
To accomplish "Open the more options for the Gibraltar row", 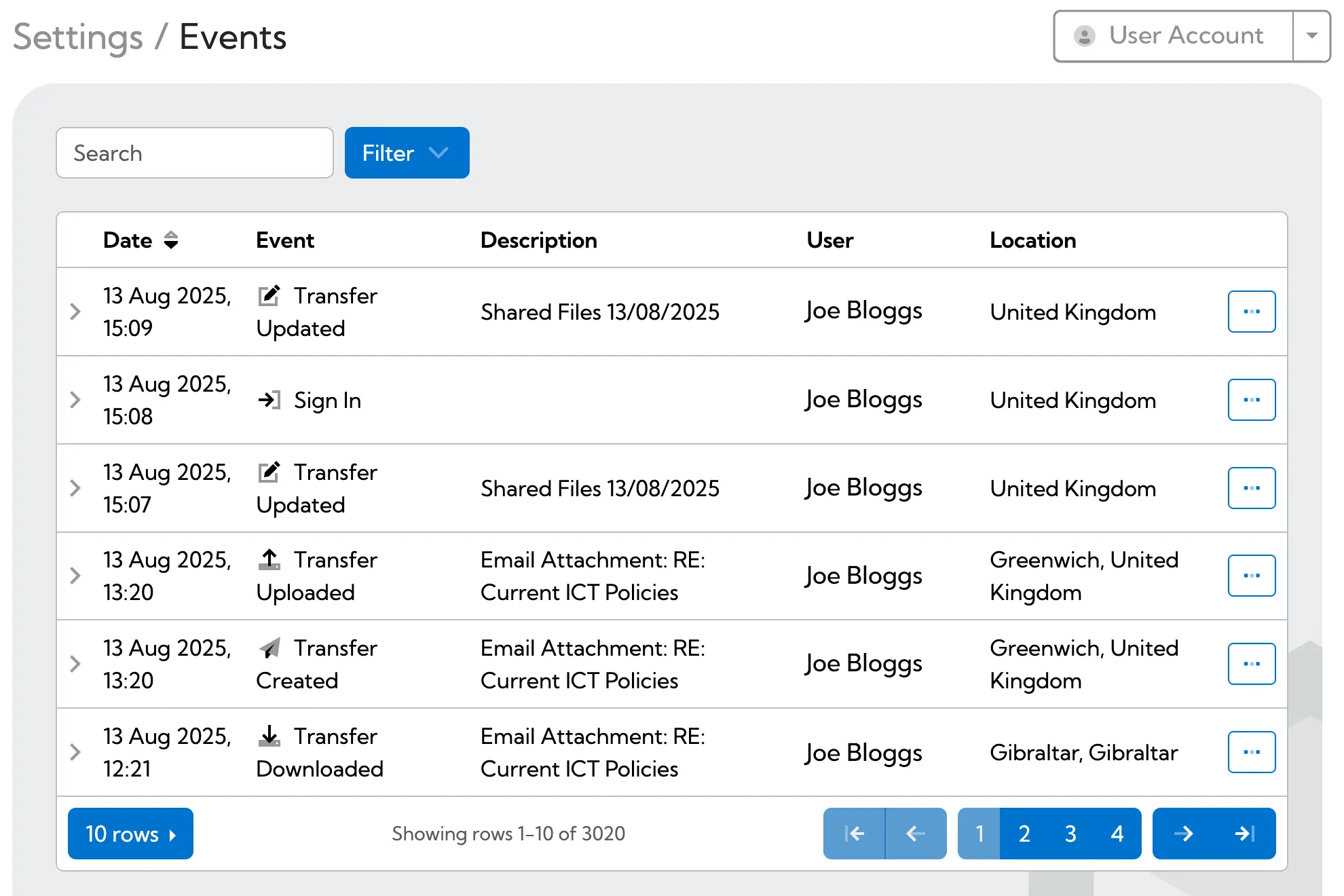I will [x=1251, y=752].
